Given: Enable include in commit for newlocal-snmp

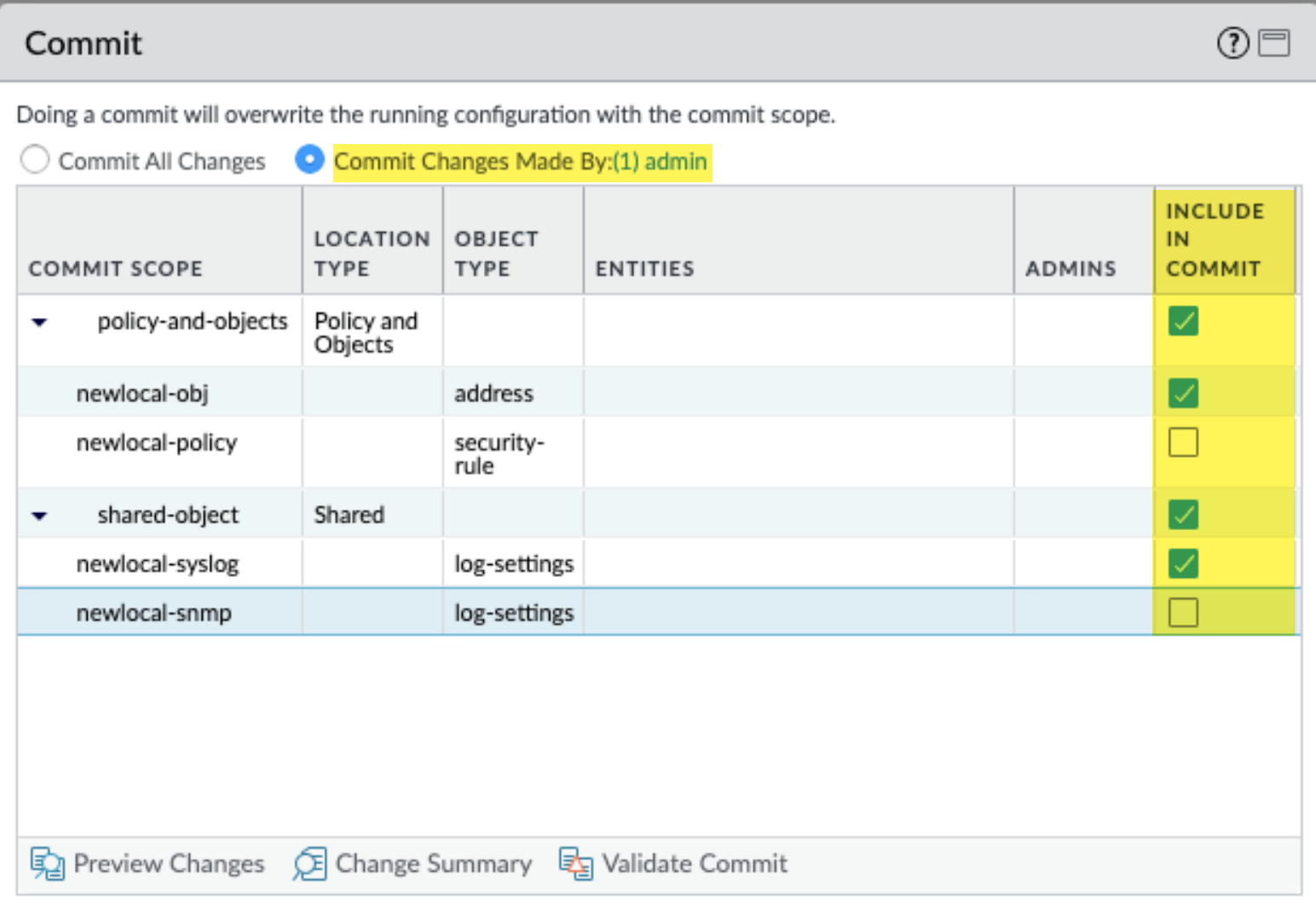Looking at the screenshot, I should [x=1183, y=612].
